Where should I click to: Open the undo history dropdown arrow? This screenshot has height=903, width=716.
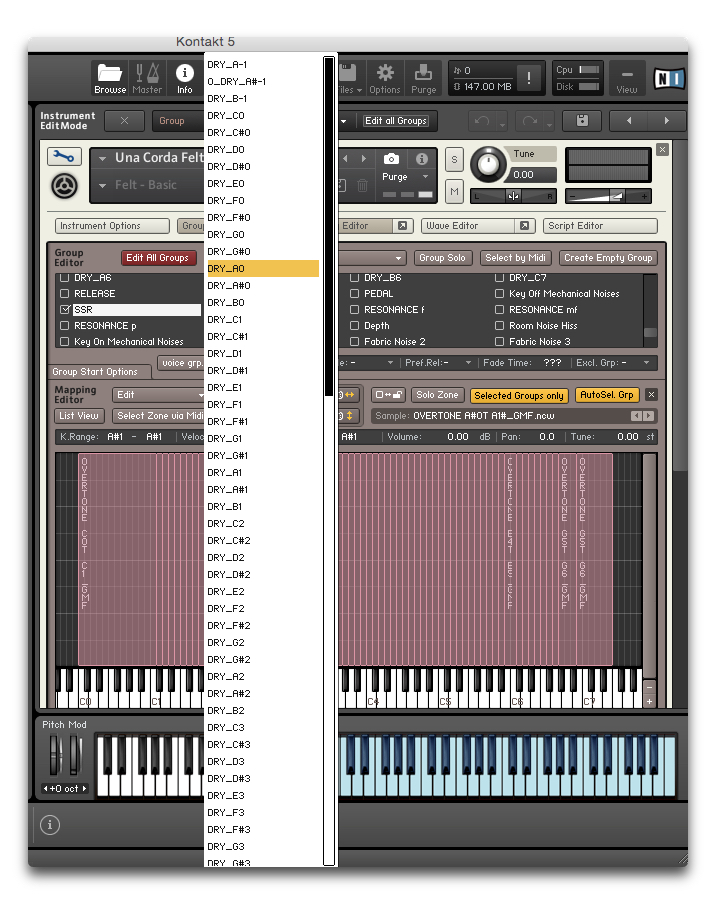(x=502, y=124)
